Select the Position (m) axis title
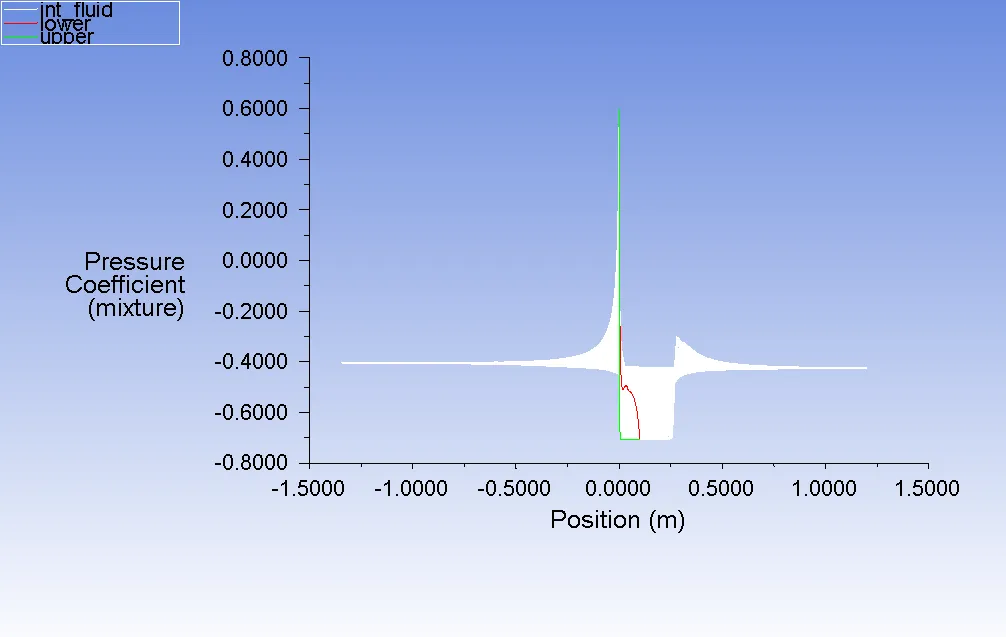 point(617,520)
